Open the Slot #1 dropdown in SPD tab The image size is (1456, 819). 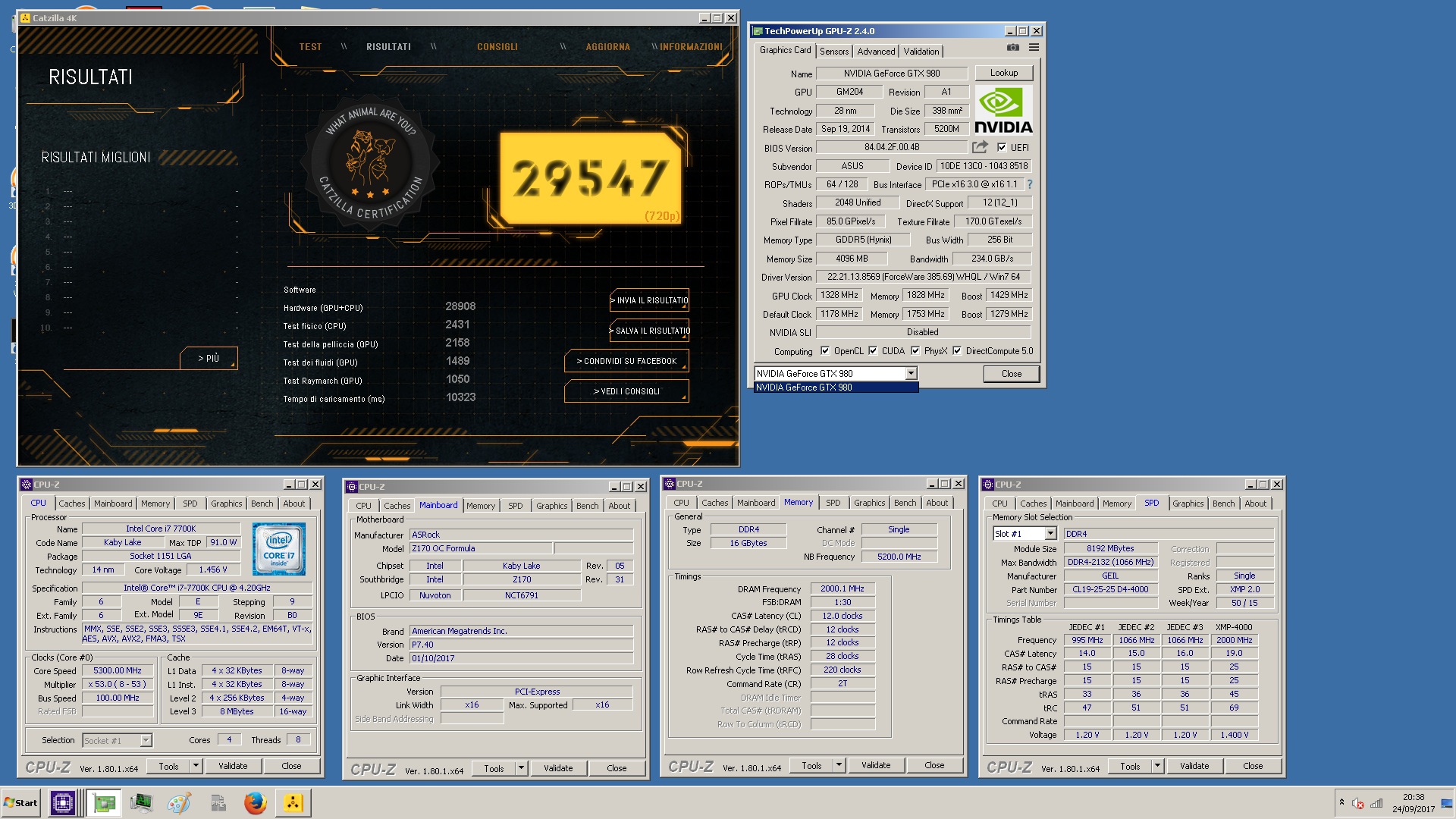tap(1050, 534)
